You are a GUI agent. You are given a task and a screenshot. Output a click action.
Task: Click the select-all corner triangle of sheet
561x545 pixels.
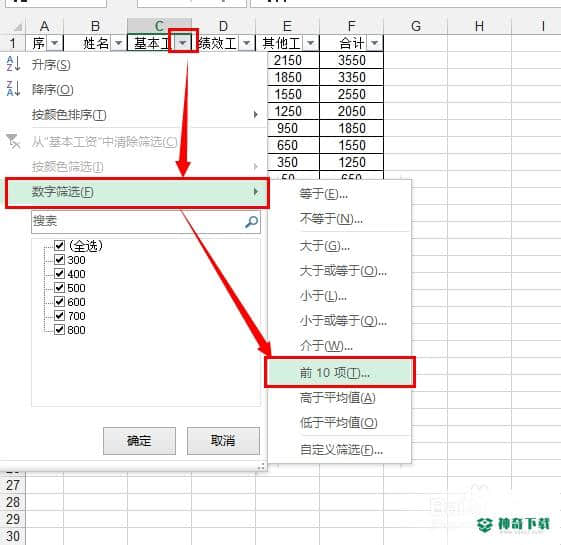tap(17, 26)
